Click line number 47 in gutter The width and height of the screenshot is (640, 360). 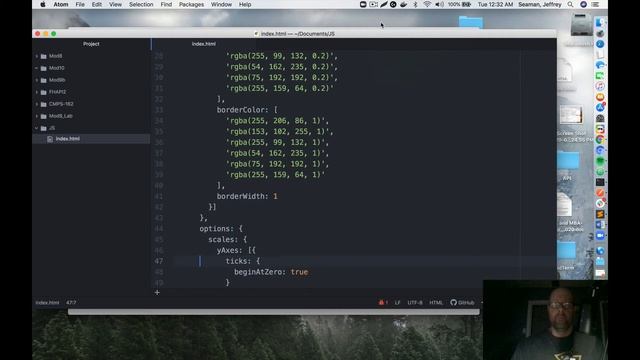pyautogui.click(x=159, y=261)
